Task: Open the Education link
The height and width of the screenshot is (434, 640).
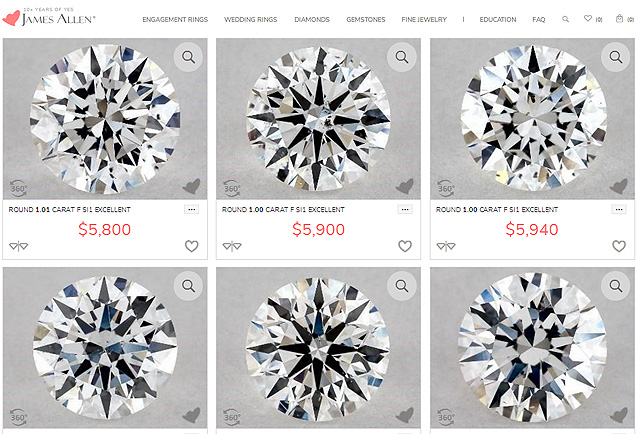Action: click(x=497, y=19)
